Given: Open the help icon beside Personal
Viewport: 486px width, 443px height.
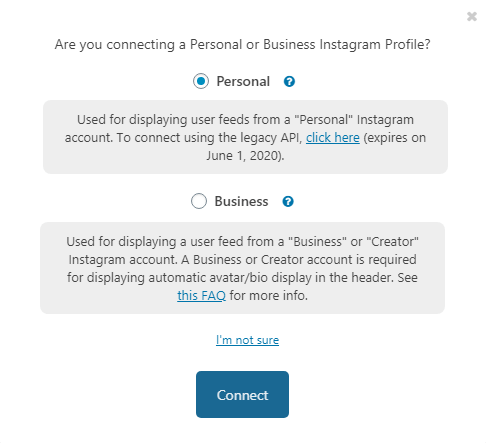Looking at the screenshot, I should 289,81.
